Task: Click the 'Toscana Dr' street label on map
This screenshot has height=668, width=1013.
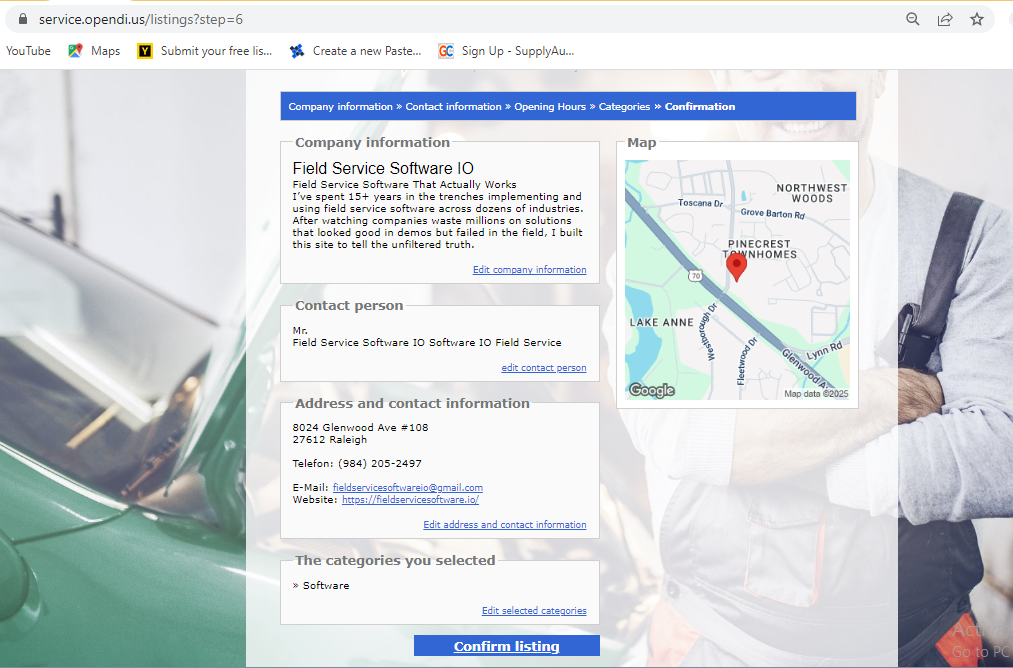Action: (x=700, y=203)
